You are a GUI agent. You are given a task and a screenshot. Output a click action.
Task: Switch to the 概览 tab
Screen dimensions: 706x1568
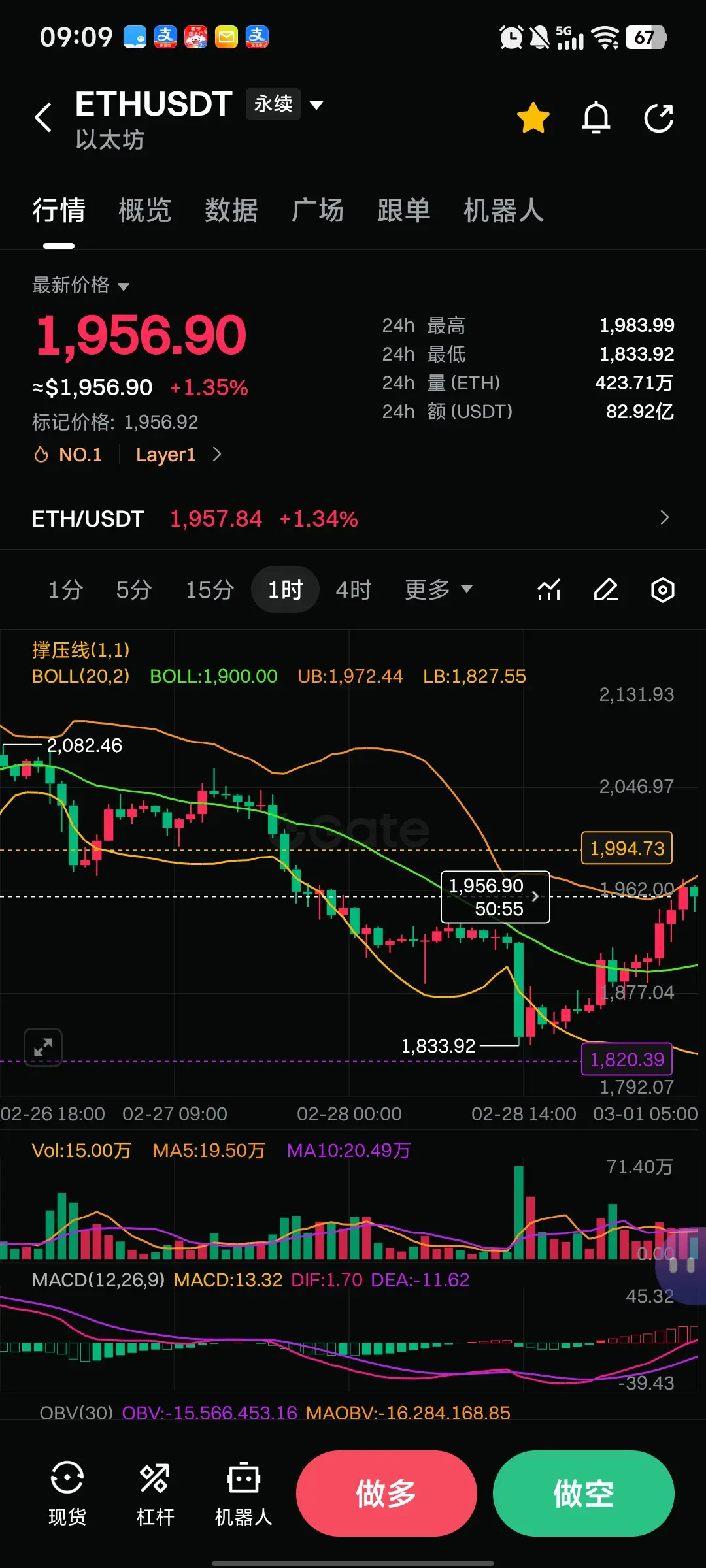point(144,210)
